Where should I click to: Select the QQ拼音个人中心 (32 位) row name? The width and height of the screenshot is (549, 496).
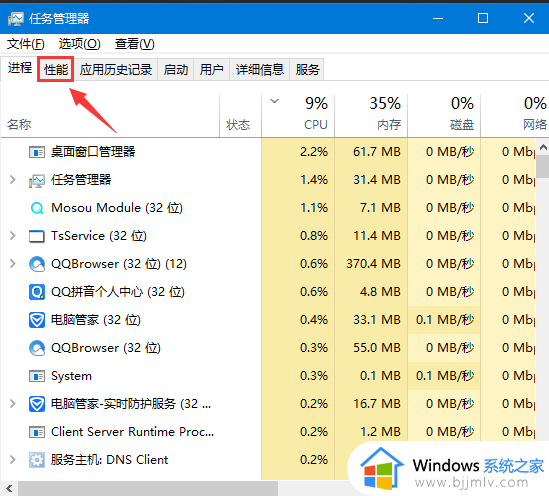click(118, 292)
